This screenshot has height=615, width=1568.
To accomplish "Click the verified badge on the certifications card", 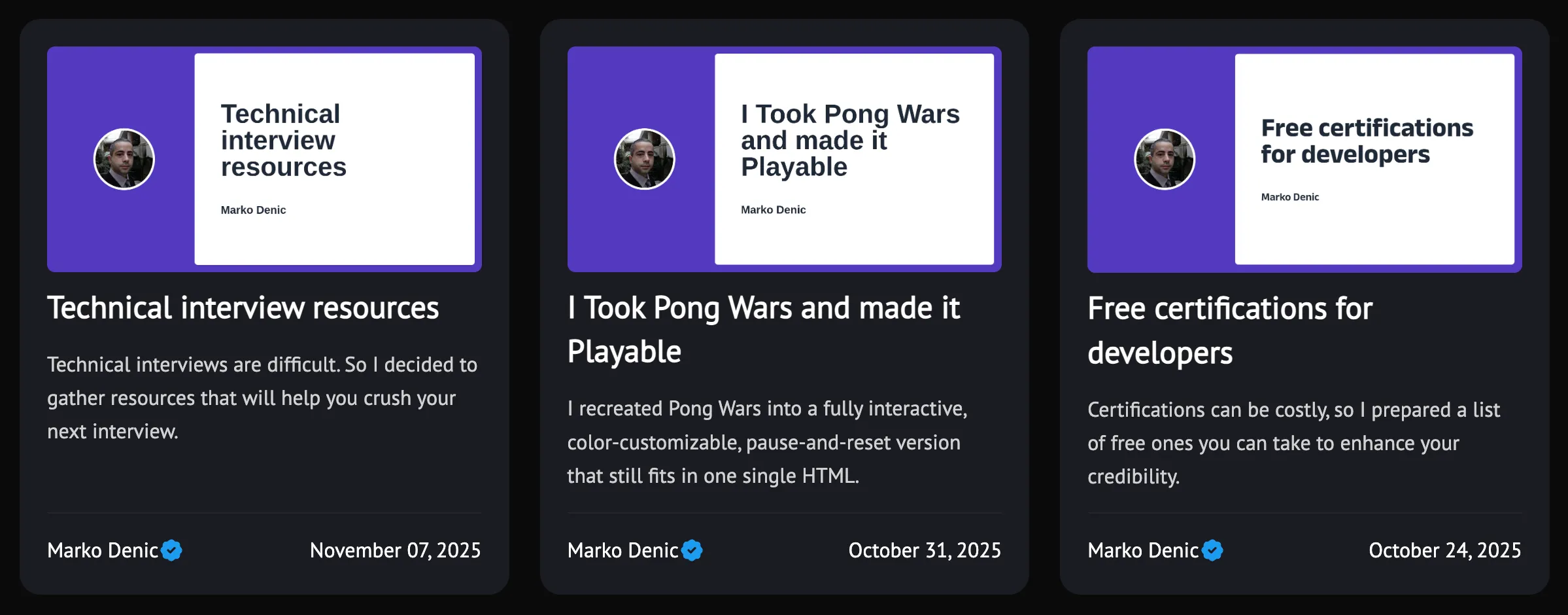I will click(1212, 550).
